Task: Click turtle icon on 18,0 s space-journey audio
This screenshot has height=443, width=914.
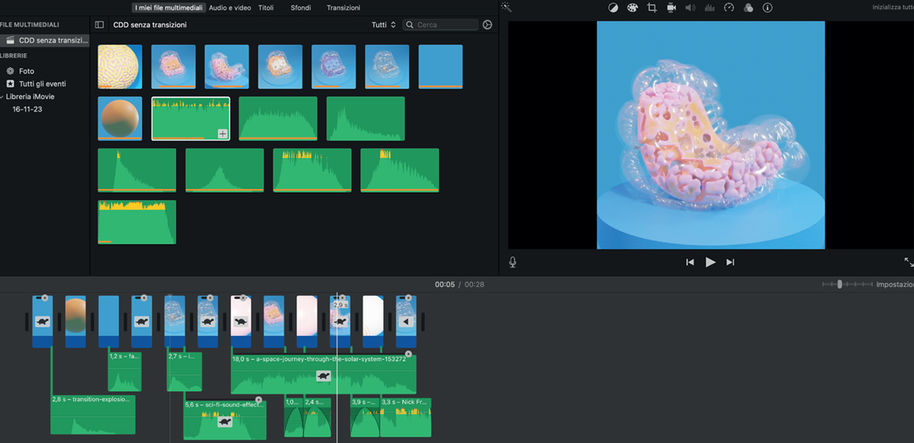Action: point(323,376)
